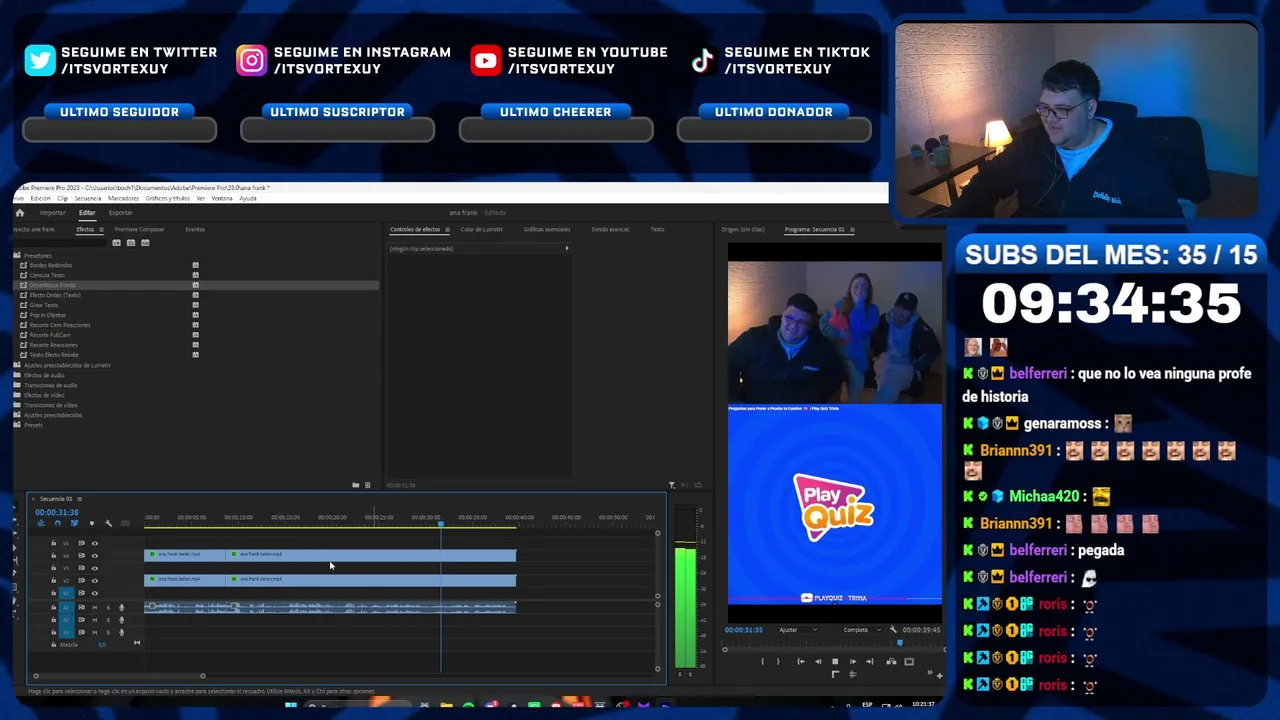Solo audio track A3
This screenshot has width=1280, height=720.
tap(108, 631)
